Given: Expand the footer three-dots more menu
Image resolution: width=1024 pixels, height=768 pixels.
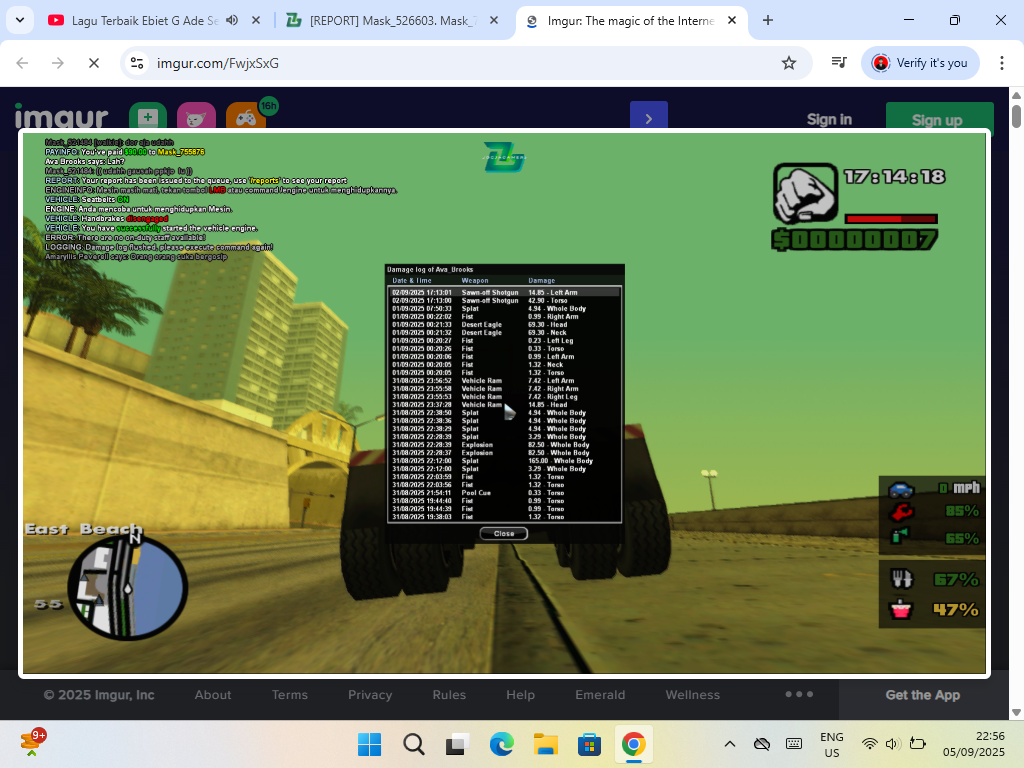Looking at the screenshot, I should 799,694.
